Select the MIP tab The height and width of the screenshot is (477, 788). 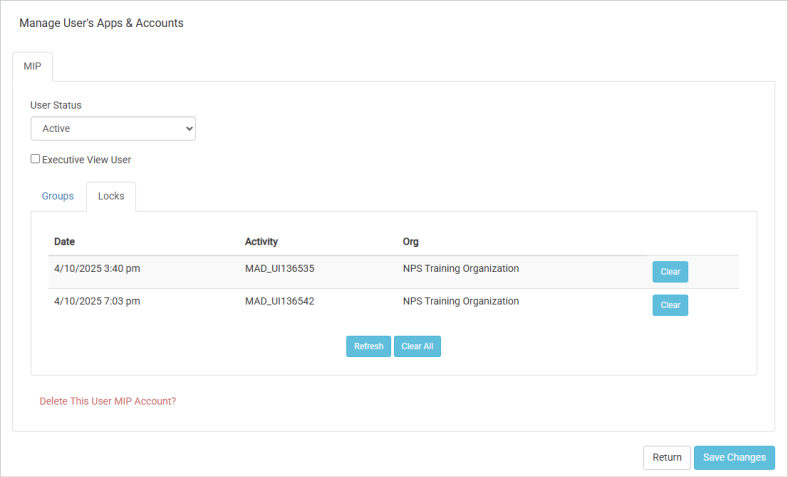32,66
